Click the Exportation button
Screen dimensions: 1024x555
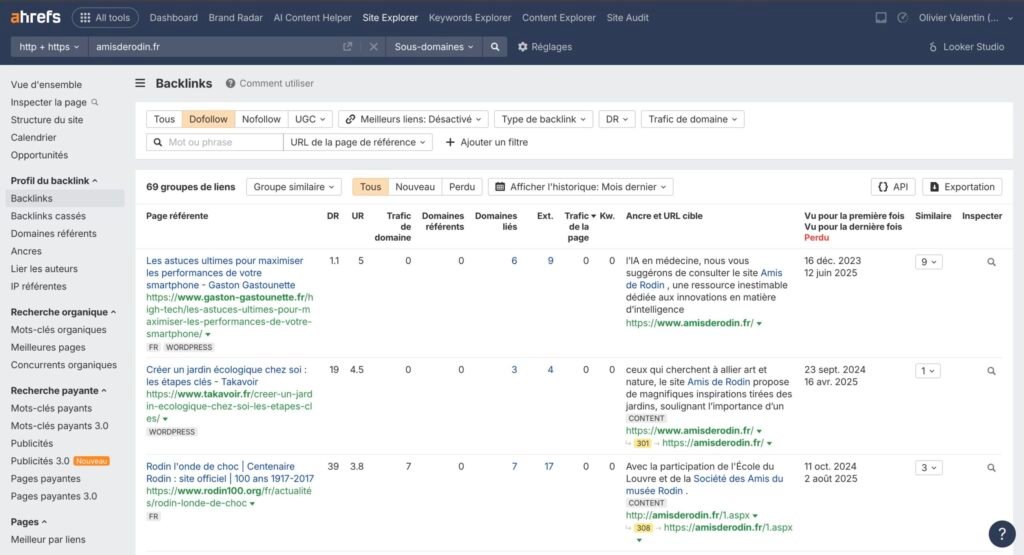[961, 187]
